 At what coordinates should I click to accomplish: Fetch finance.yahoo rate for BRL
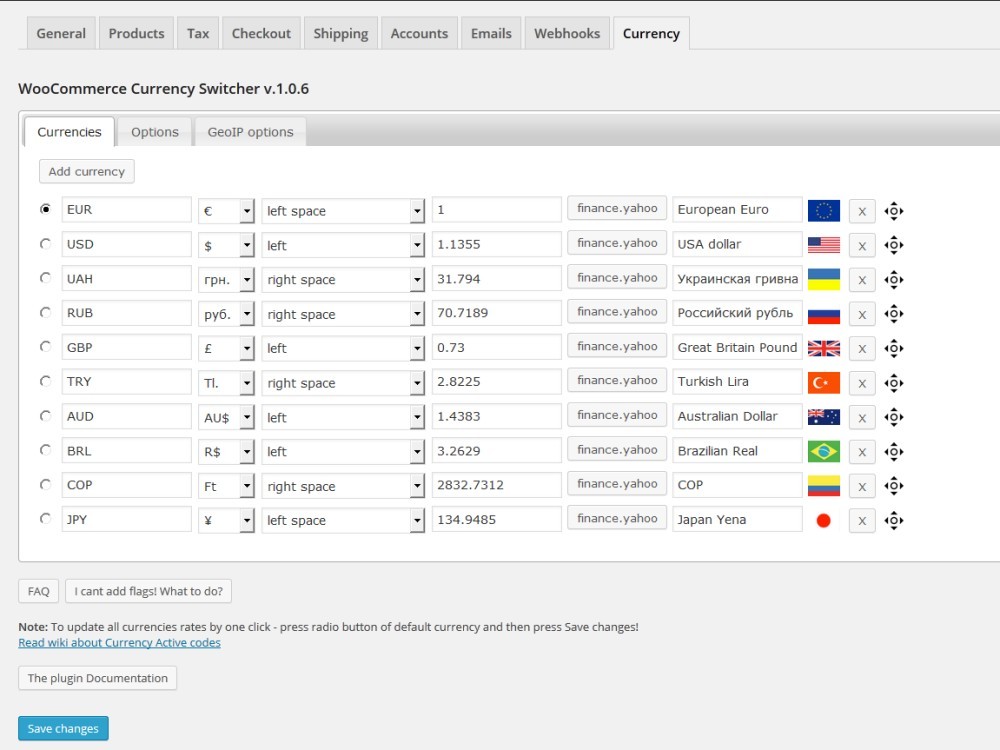click(x=617, y=450)
